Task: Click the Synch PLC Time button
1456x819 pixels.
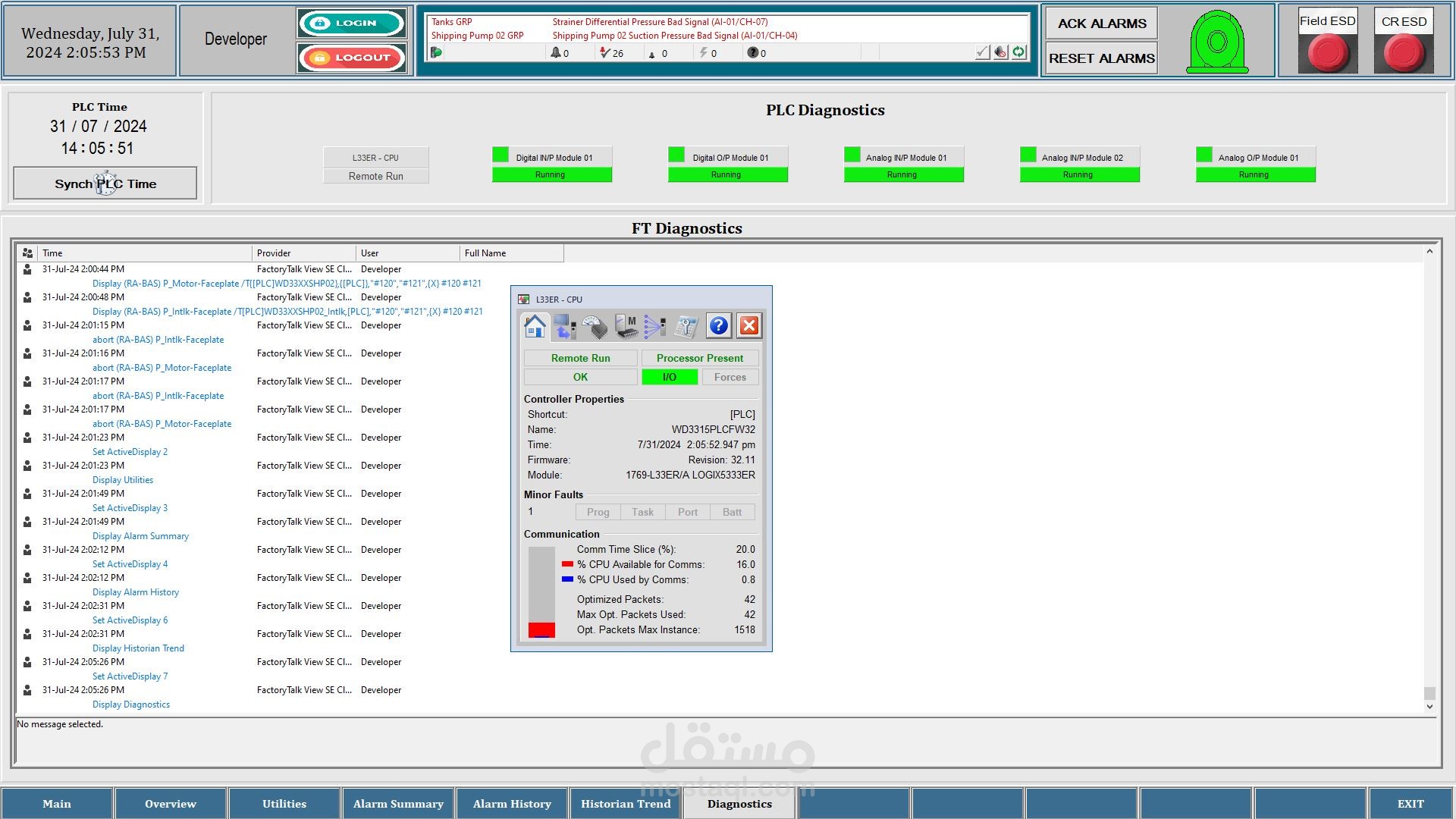Action: [105, 184]
